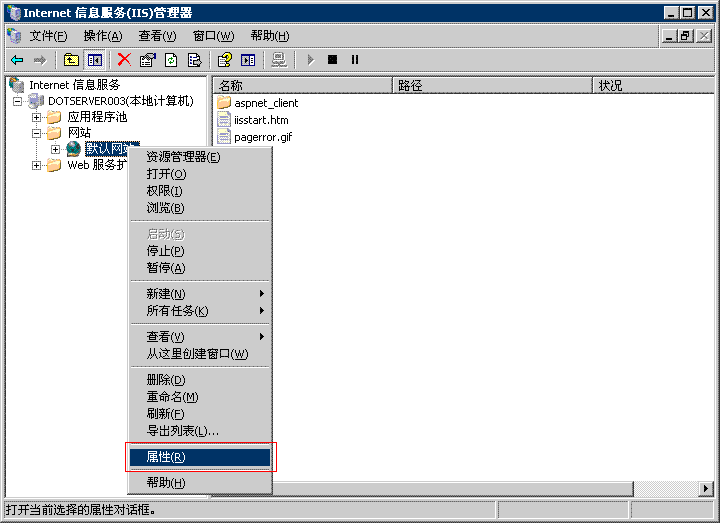
Task: Click the Stop (square) toolbar button
Action: click(332, 60)
